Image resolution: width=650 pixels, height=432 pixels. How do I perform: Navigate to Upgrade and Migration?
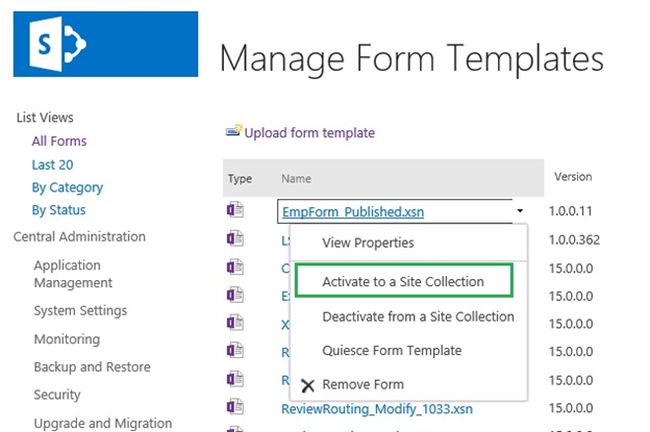click(103, 424)
